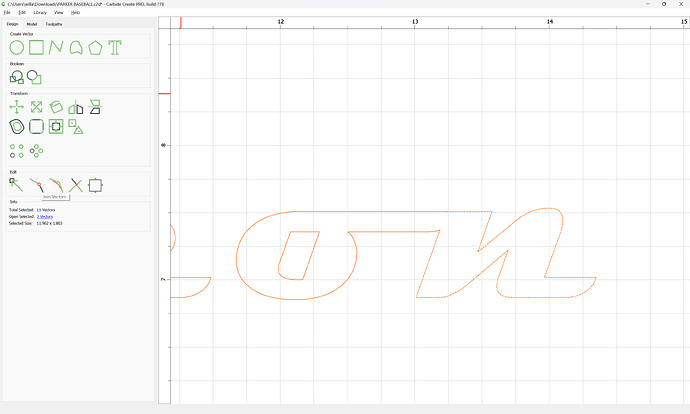The image size is (690, 414).
Task: Pick the Curve shape tool
Action: pos(76,48)
